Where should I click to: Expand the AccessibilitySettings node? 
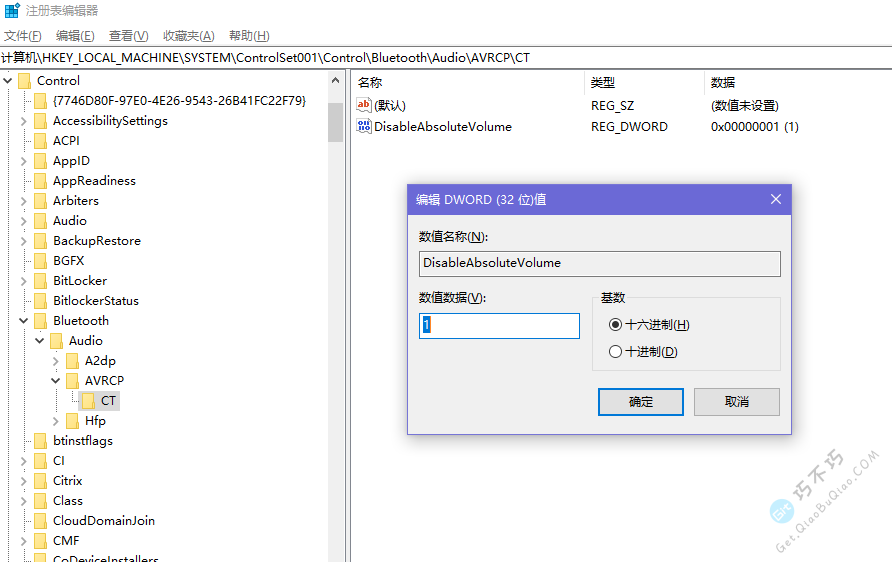[x=23, y=121]
